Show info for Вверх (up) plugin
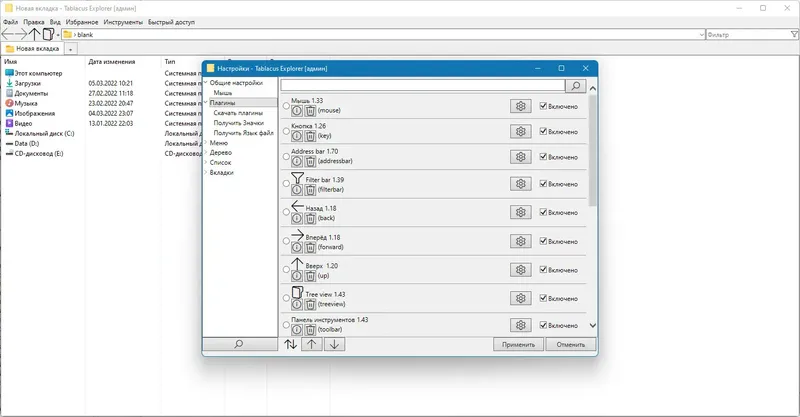Image resolution: width=800 pixels, height=417 pixels. (x=297, y=276)
